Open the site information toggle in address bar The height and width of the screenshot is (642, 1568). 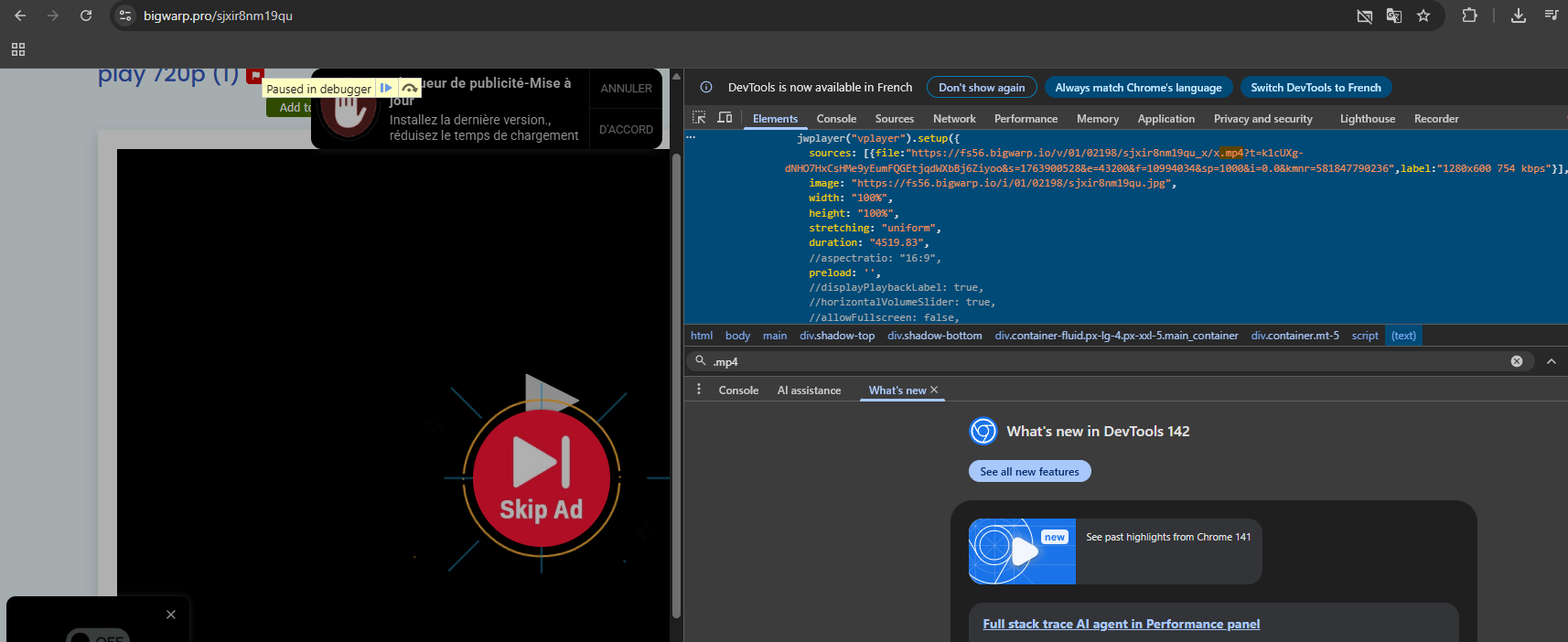pos(126,16)
